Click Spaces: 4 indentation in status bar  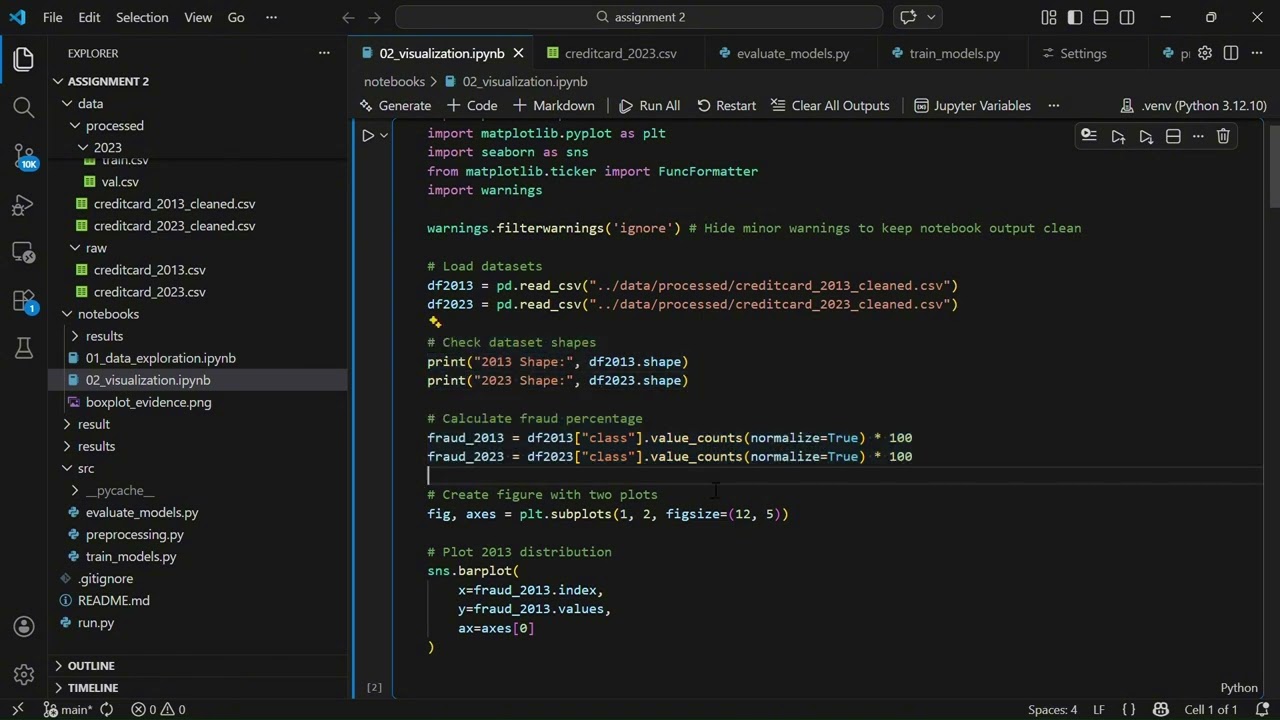pyautogui.click(x=1052, y=709)
